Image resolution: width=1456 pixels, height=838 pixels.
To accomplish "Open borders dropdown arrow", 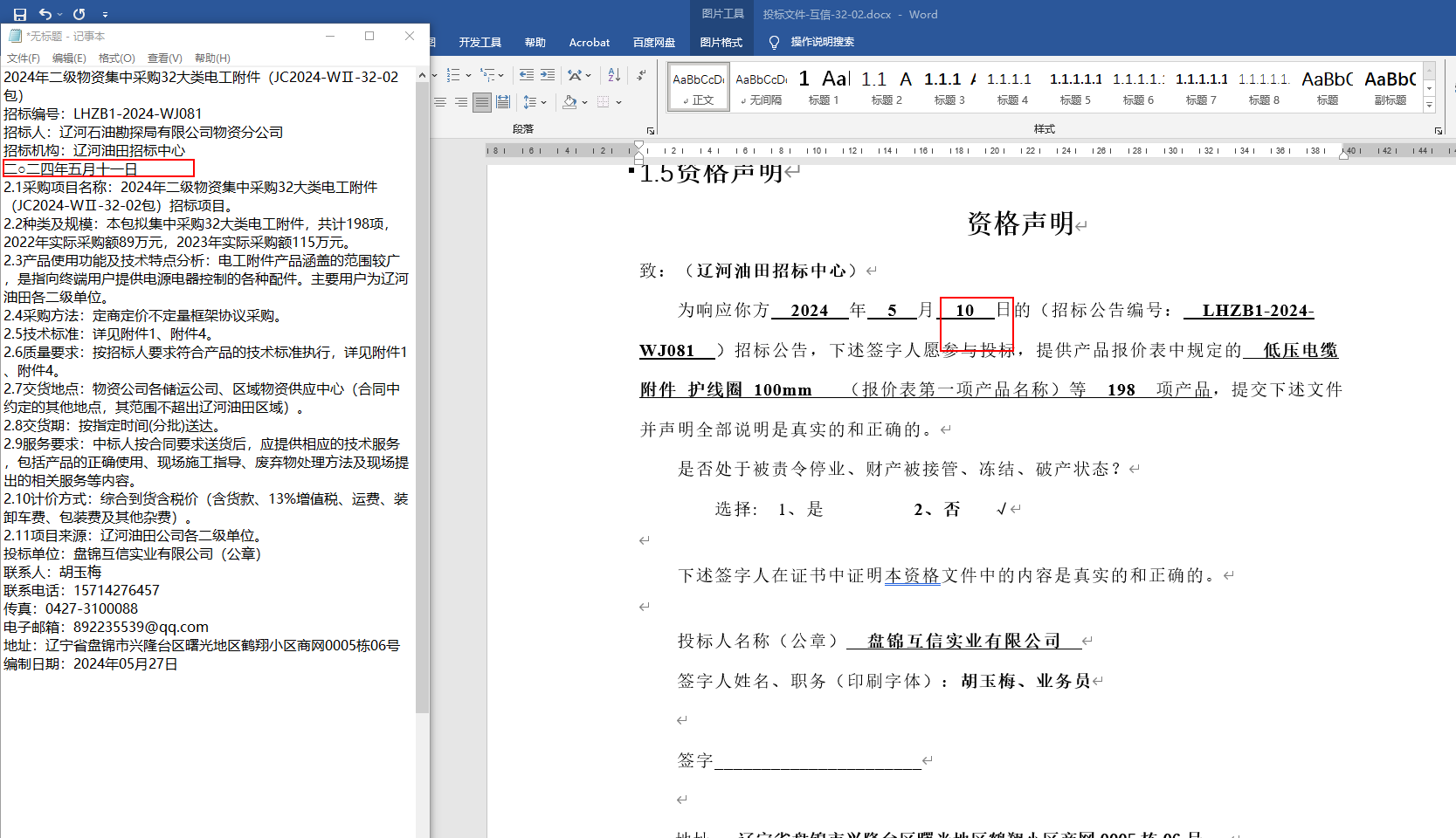I will (618, 102).
